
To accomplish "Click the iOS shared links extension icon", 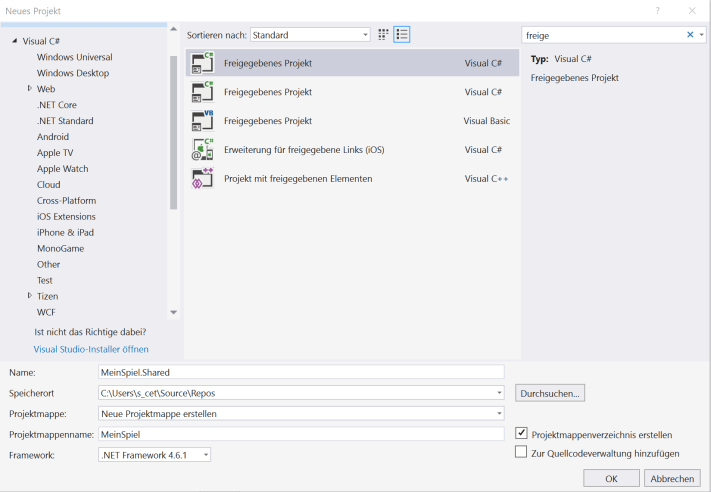I will (x=202, y=150).
